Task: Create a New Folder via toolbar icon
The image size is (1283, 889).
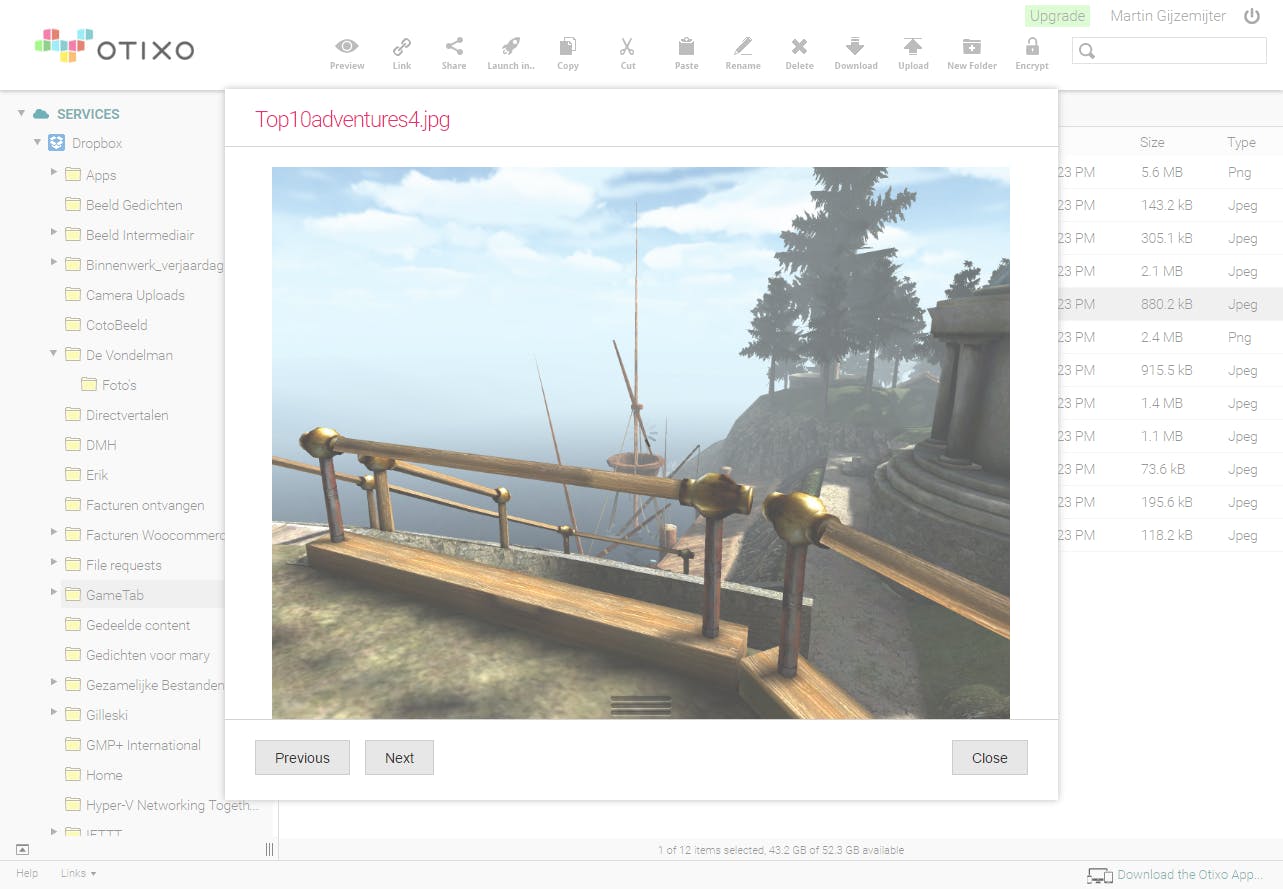Action: 972,46
